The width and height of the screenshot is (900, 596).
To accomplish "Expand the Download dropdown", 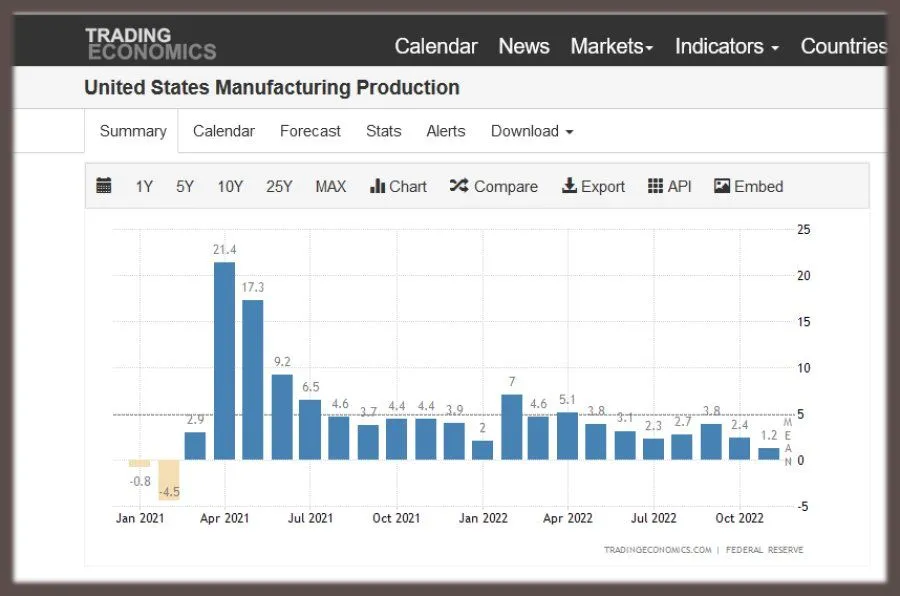I will click(x=532, y=131).
